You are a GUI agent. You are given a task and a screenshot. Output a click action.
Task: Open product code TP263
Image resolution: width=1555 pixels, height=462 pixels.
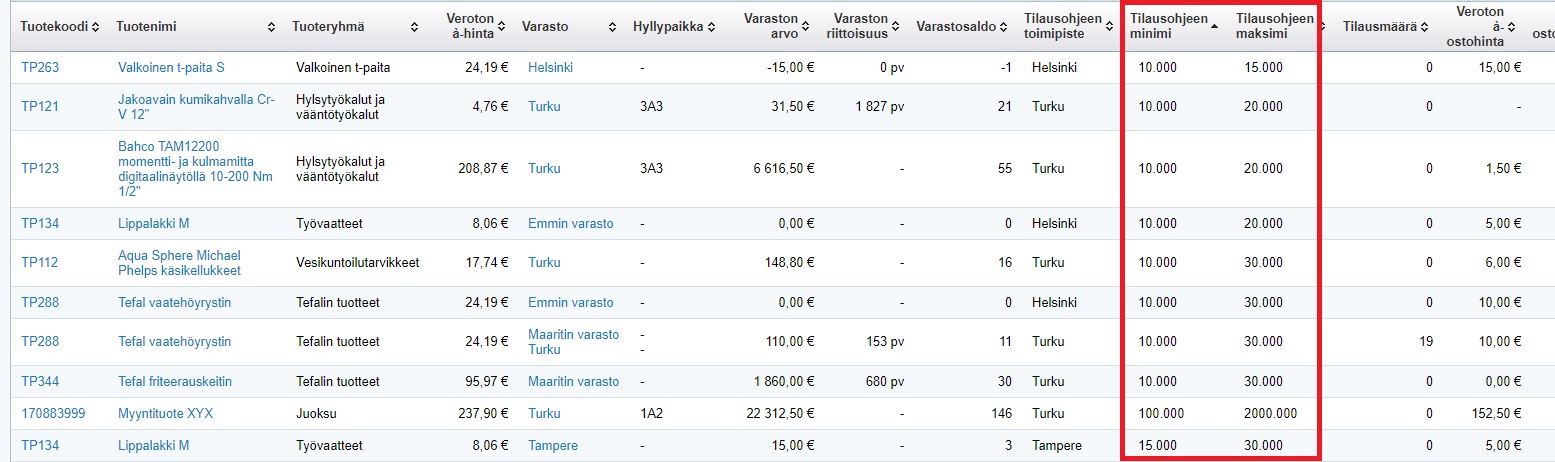click(40, 68)
